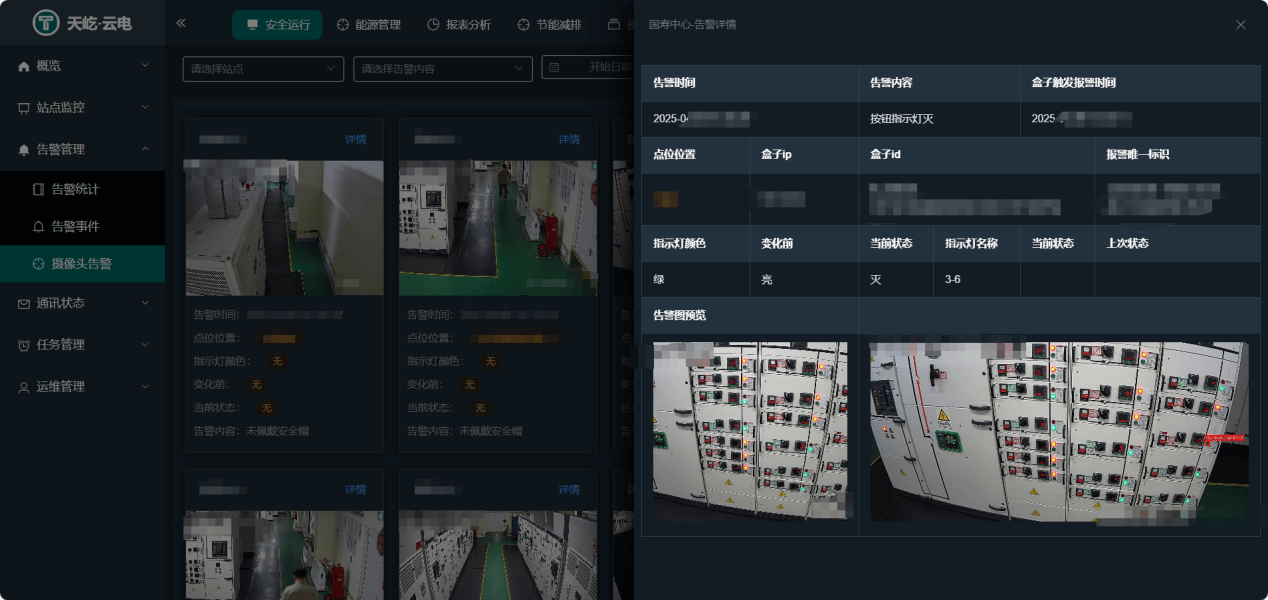Click the user icon beside 运维管理
The width and height of the screenshot is (1268, 600).
tap(24, 387)
